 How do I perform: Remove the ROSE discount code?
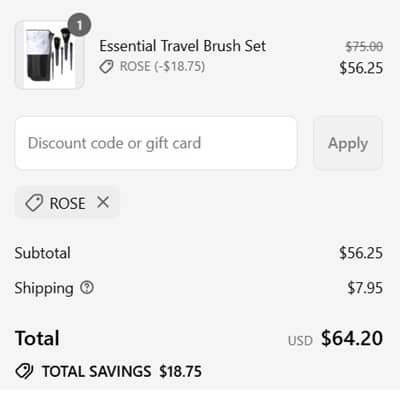pos(103,202)
